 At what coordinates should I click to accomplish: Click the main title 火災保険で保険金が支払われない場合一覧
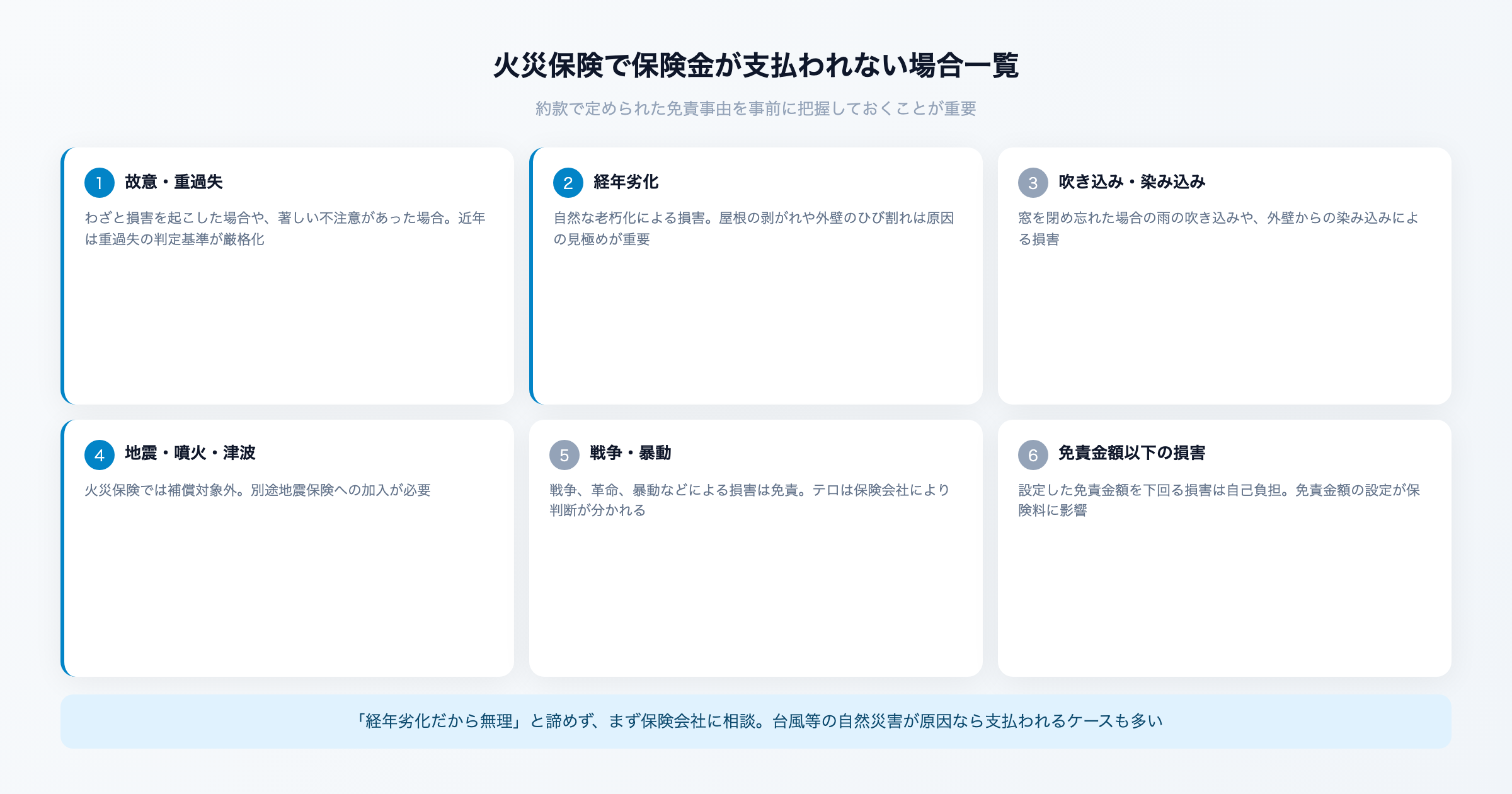click(756, 66)
